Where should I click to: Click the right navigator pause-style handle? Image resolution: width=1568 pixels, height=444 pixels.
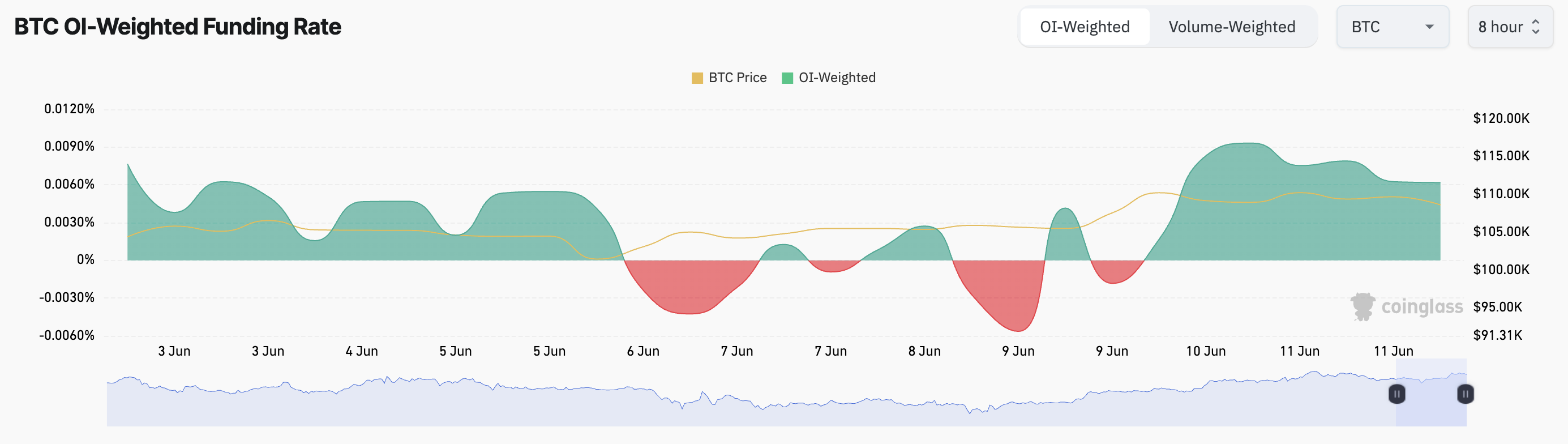[1465, 395]
